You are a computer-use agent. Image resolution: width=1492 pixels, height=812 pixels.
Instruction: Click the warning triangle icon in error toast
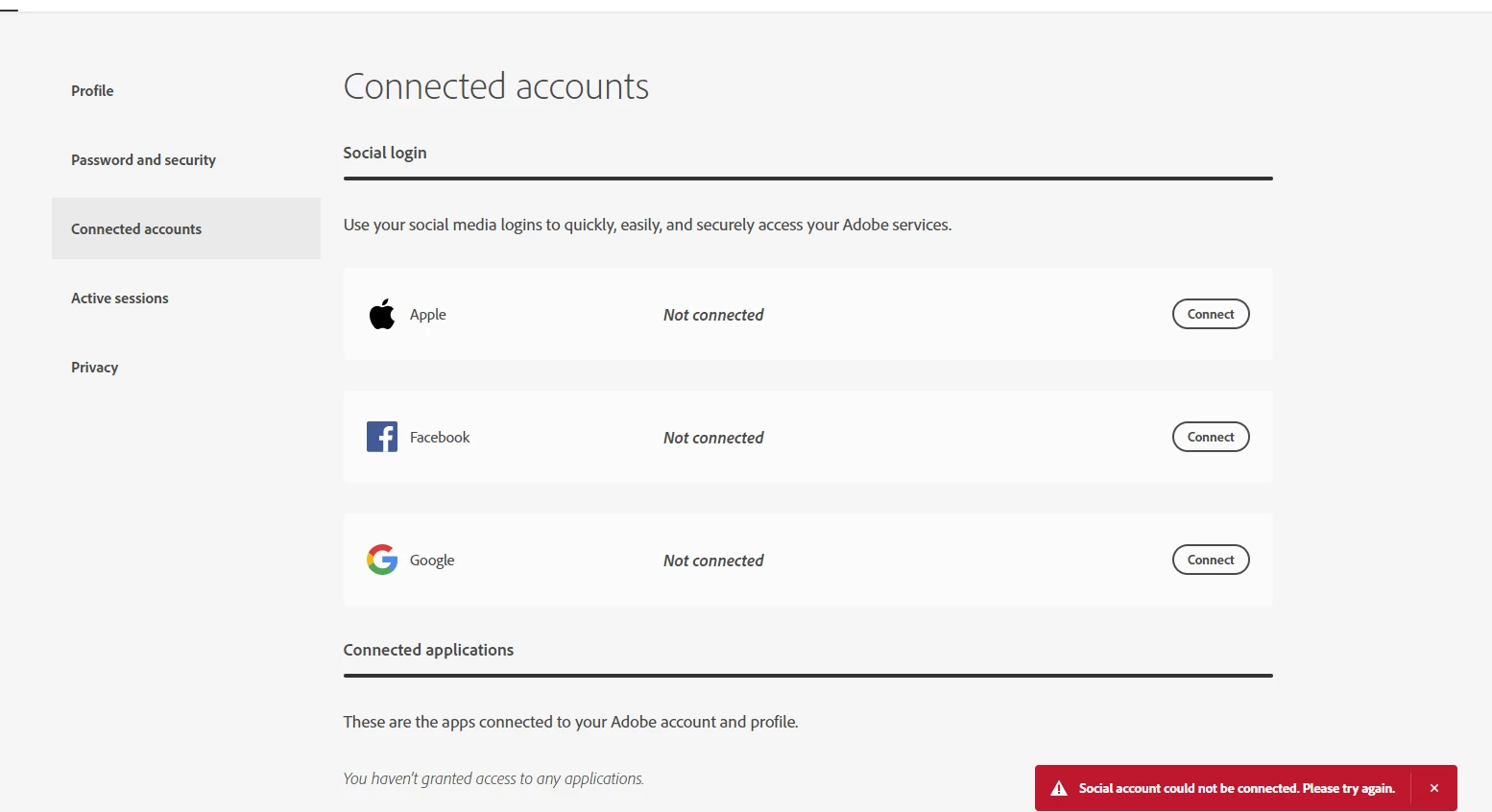[1059, 788]
